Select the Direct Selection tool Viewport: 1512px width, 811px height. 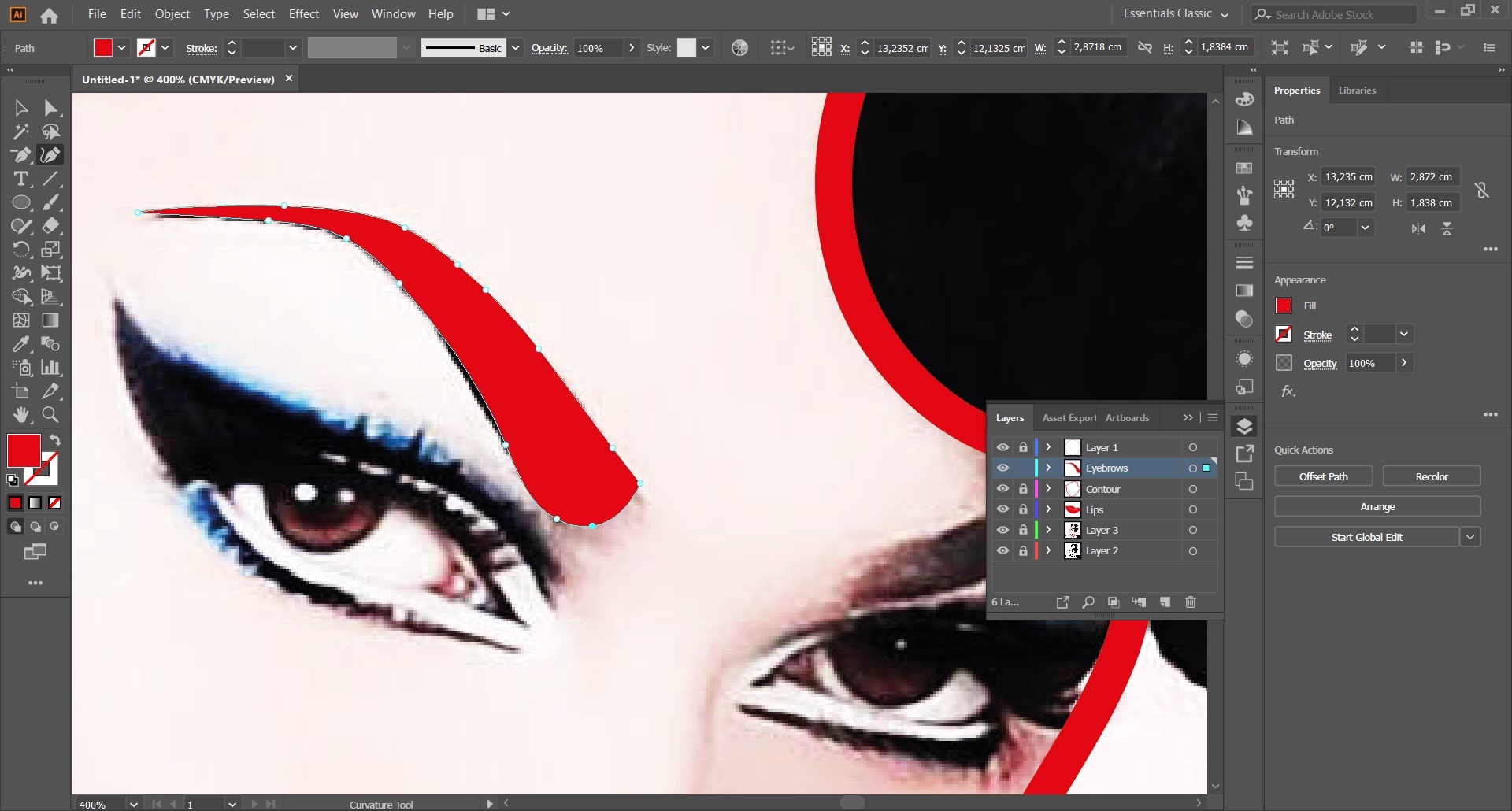point(51,108)
